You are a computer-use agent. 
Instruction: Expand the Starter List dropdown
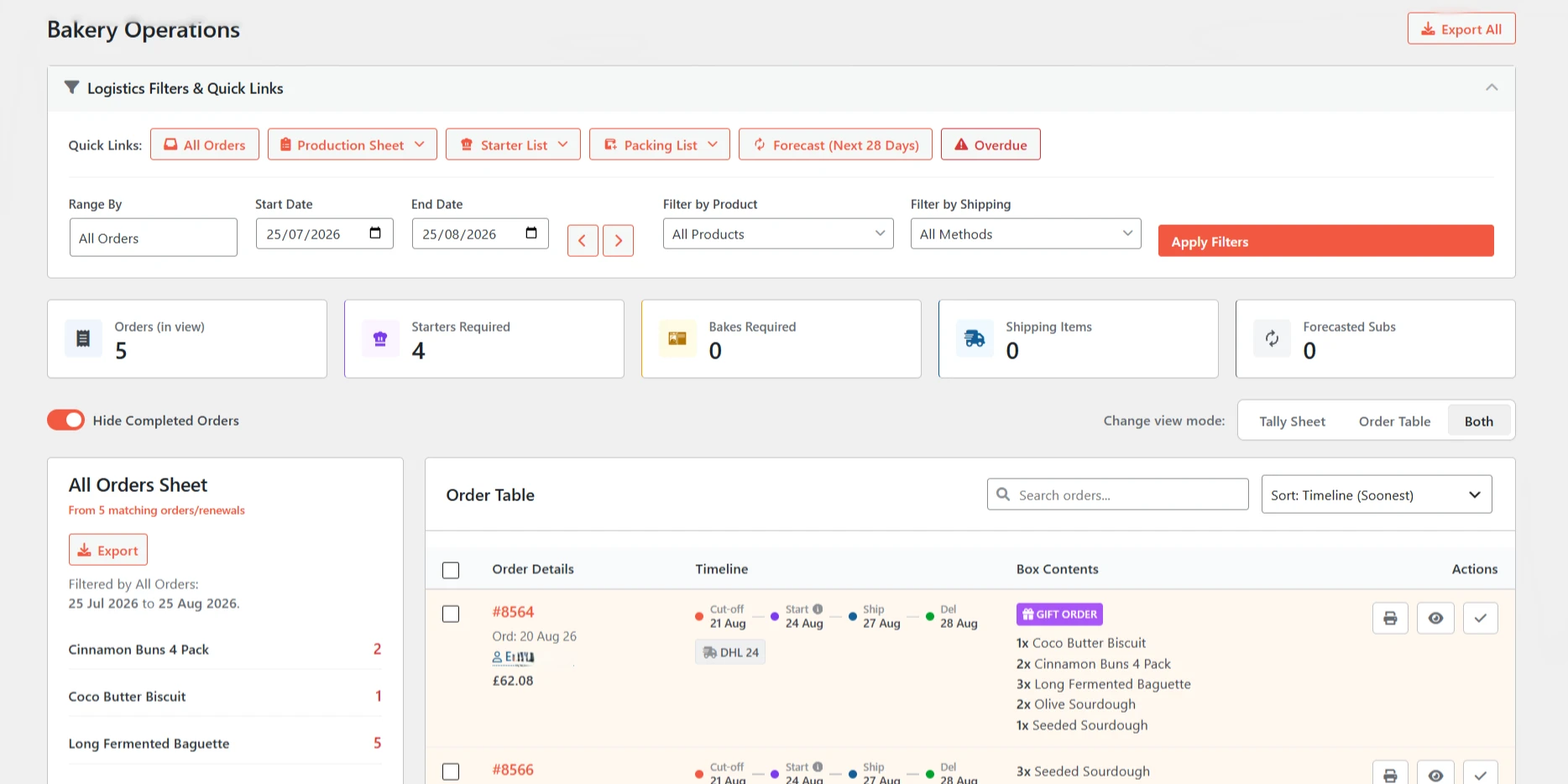513,144
